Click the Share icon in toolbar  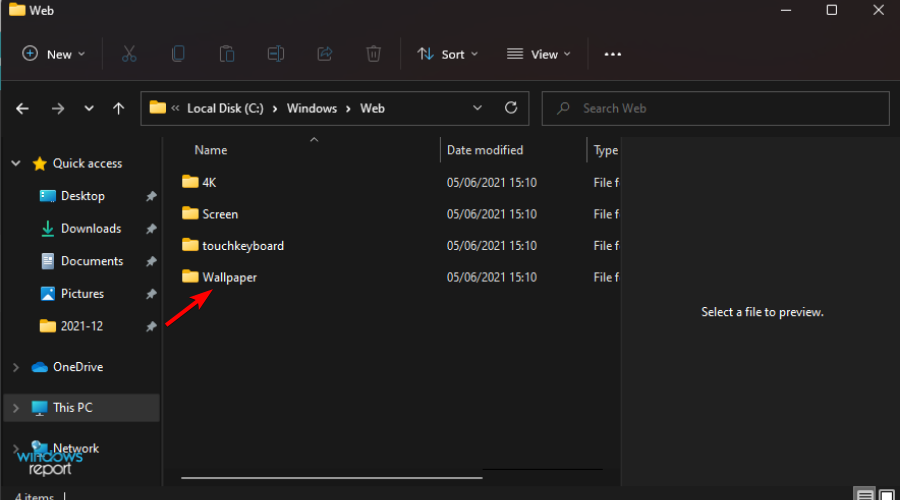click(325, 54)
